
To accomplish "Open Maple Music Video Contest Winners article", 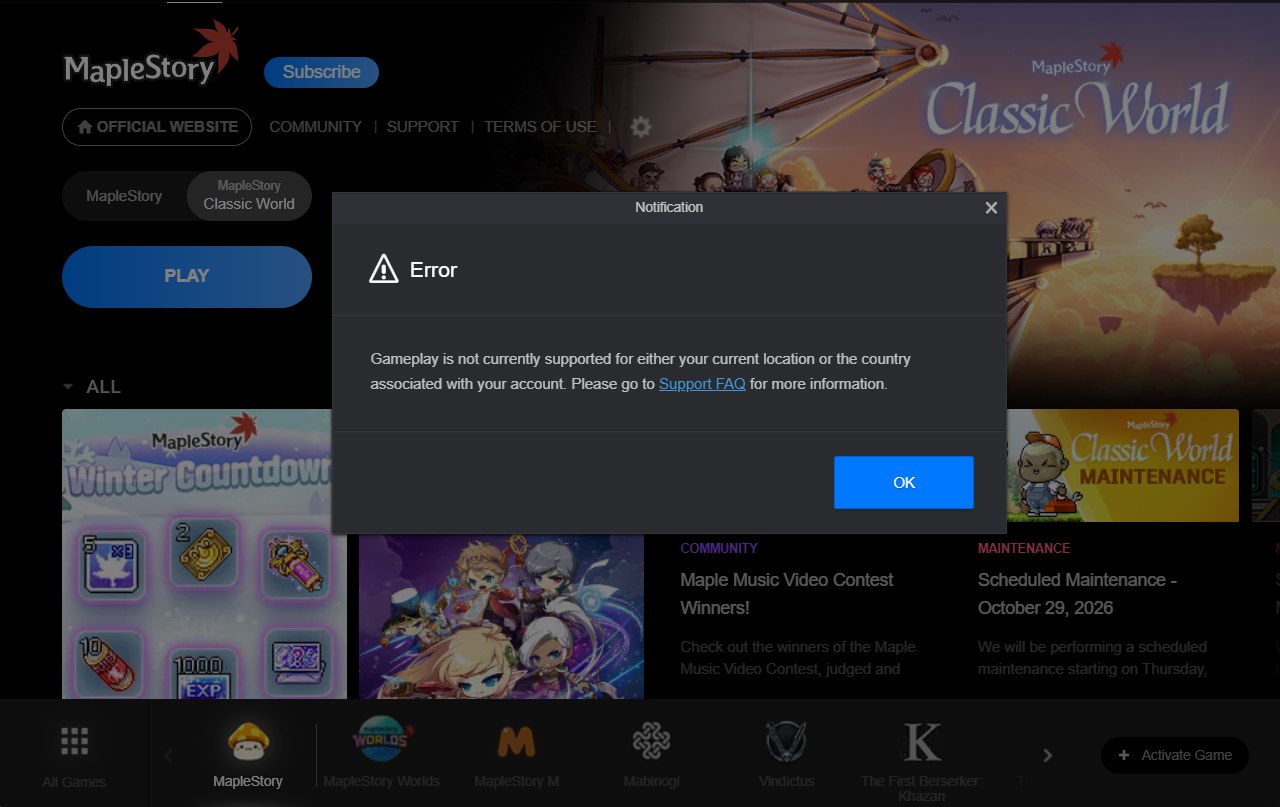I will 787,594.
